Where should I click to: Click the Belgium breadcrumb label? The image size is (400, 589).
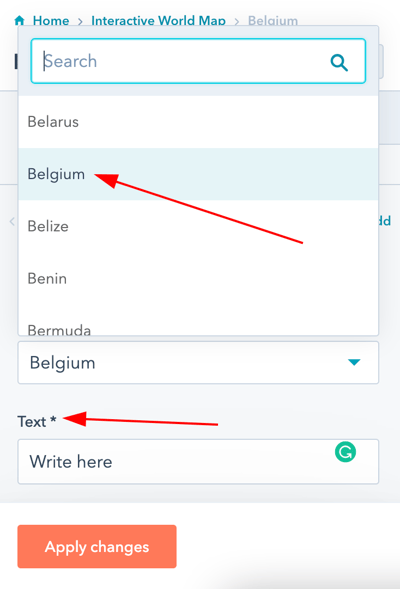pyautogui.click(x=273, y=21)
